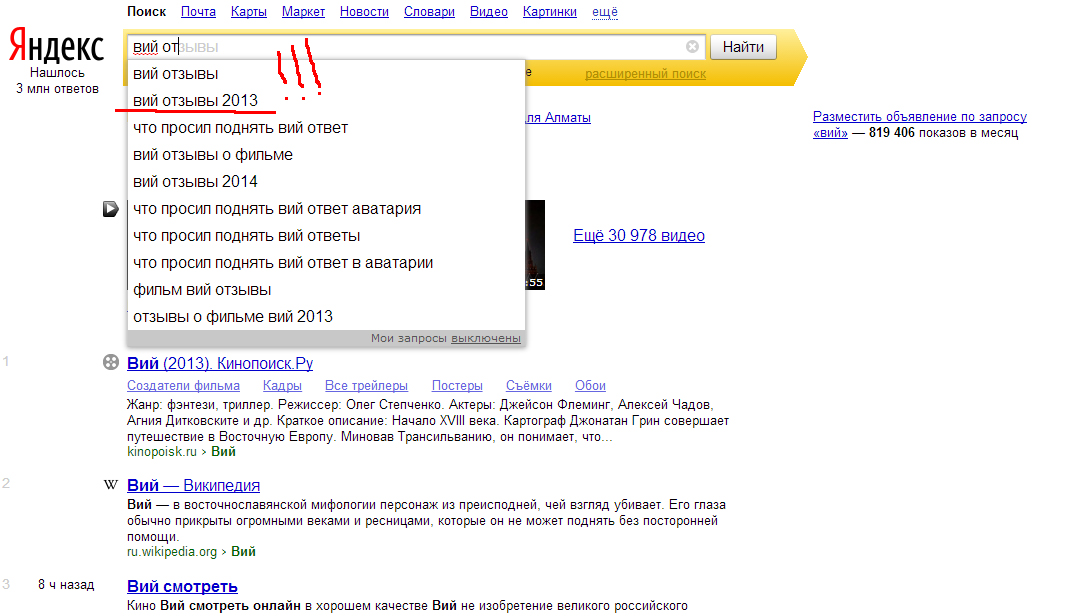Click the "8 ч назад" timestamp
Viewport: 1084px width, 616px height.
[x=66, y=585]
